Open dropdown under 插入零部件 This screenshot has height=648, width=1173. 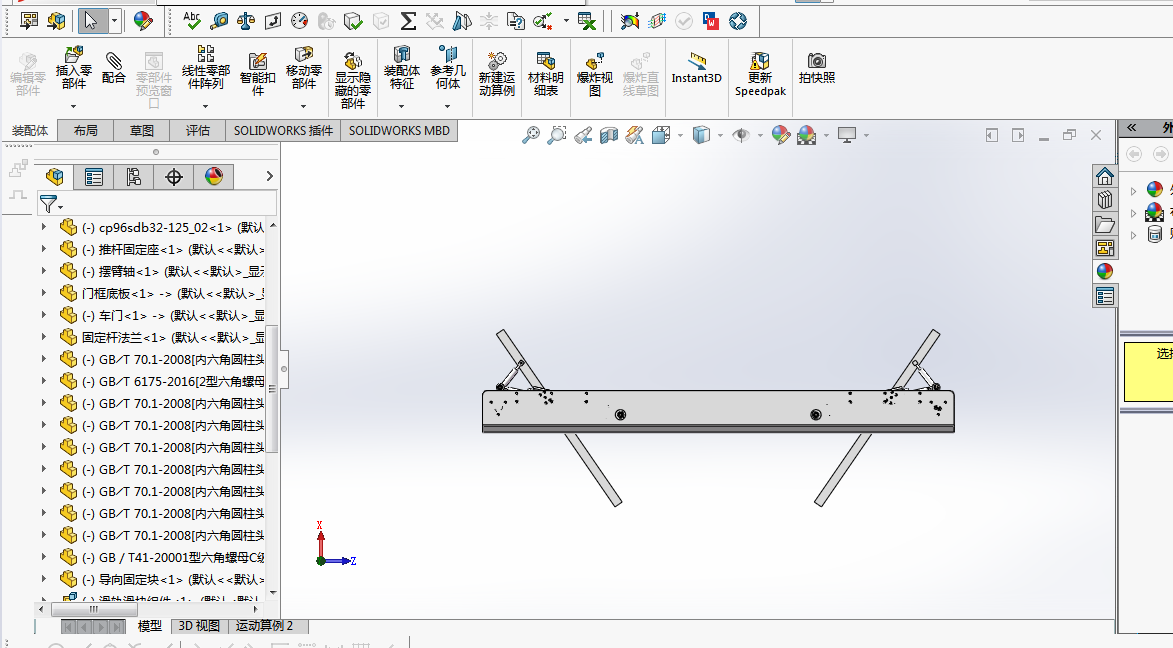point(73,106)
